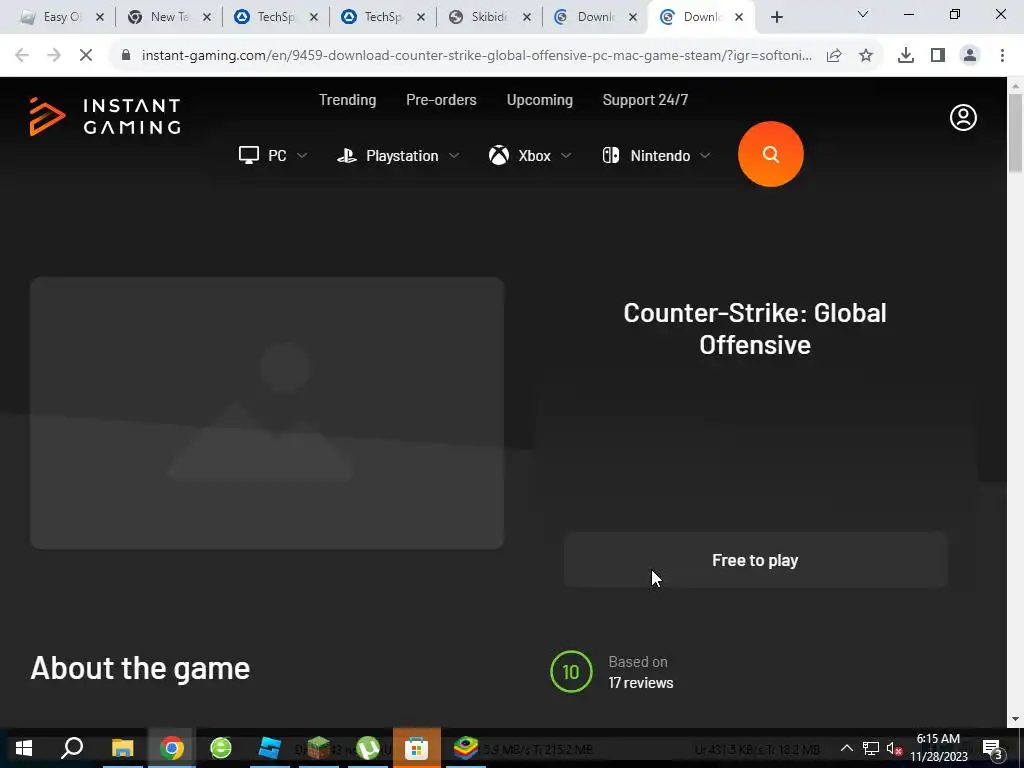Viewport: 1024px width, 768px height.
Task: Open the uTorrent taskbar icon
Action: tap(368, 748)
